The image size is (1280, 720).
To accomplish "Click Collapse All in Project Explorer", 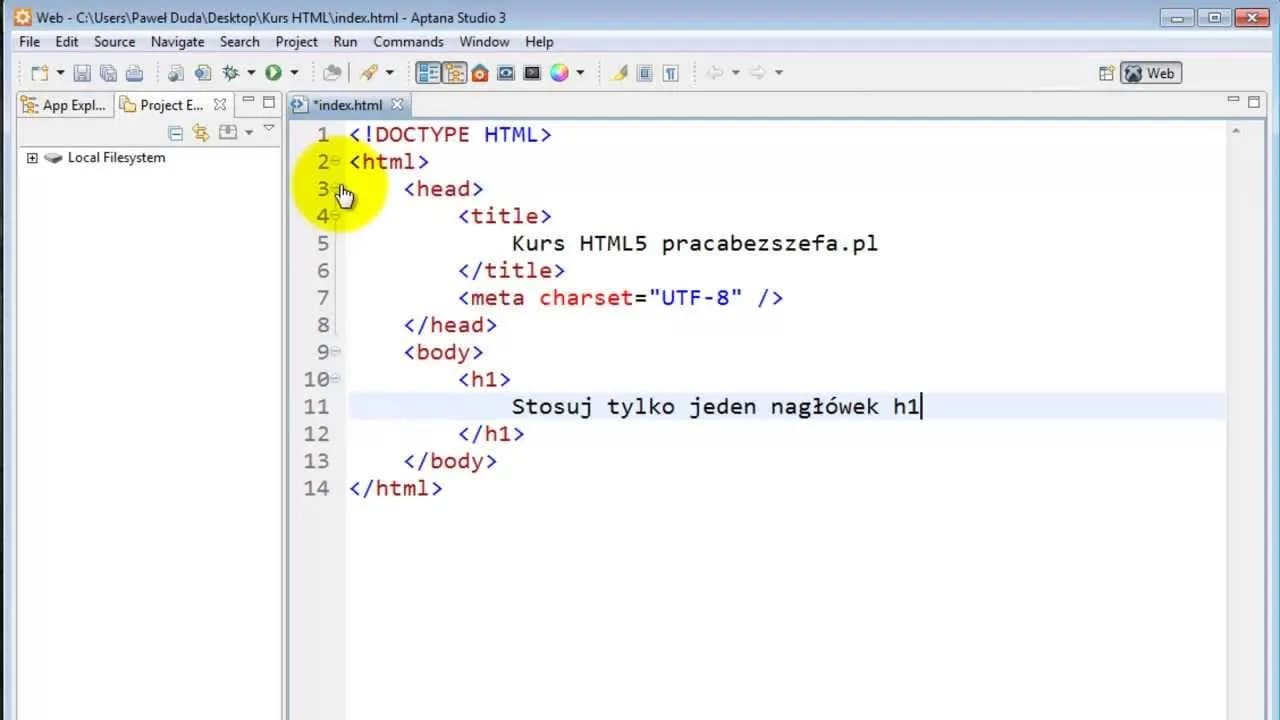I will pos(176,133).
